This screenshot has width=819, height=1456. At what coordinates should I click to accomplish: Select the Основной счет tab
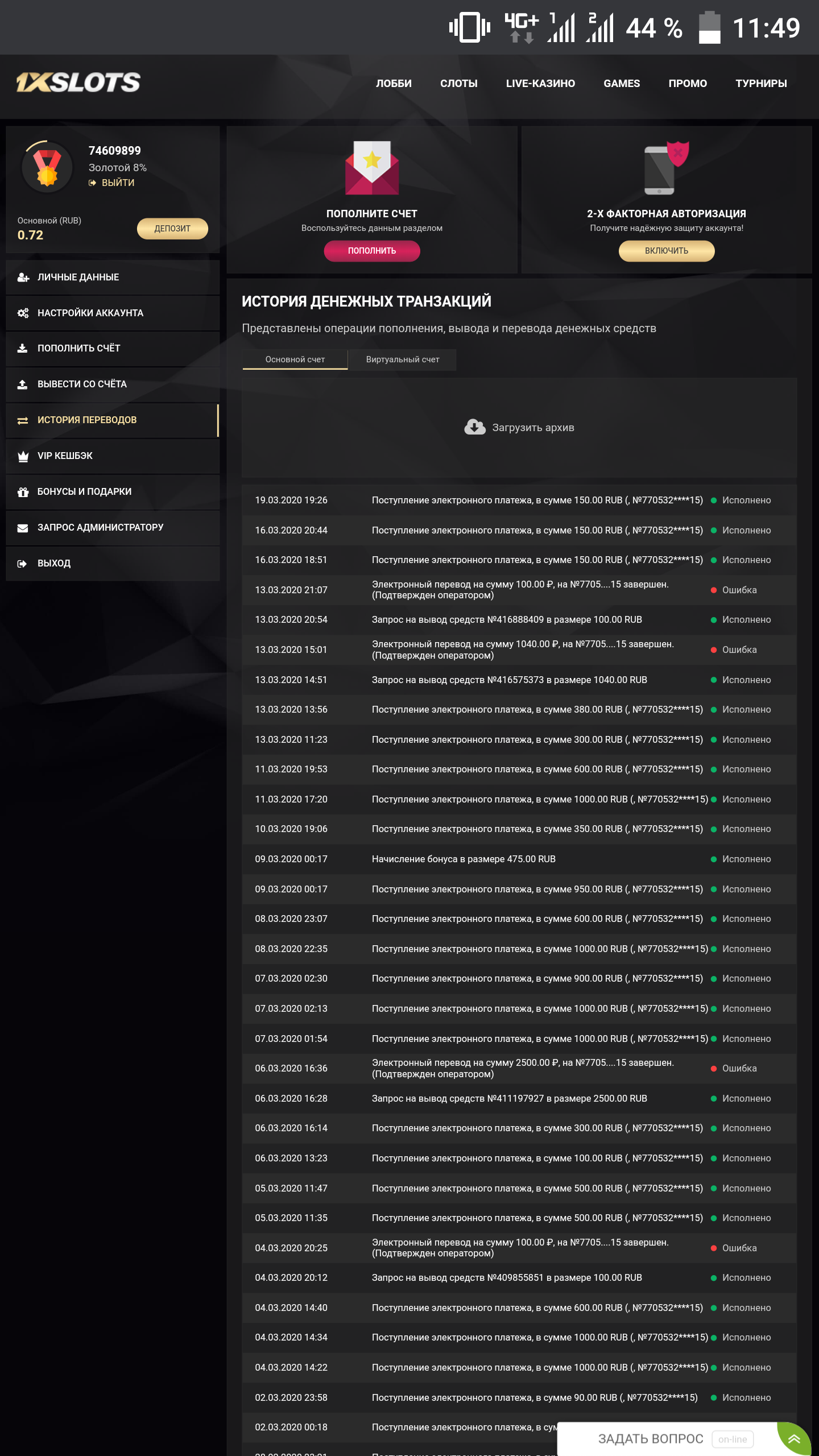click(295, 359)
